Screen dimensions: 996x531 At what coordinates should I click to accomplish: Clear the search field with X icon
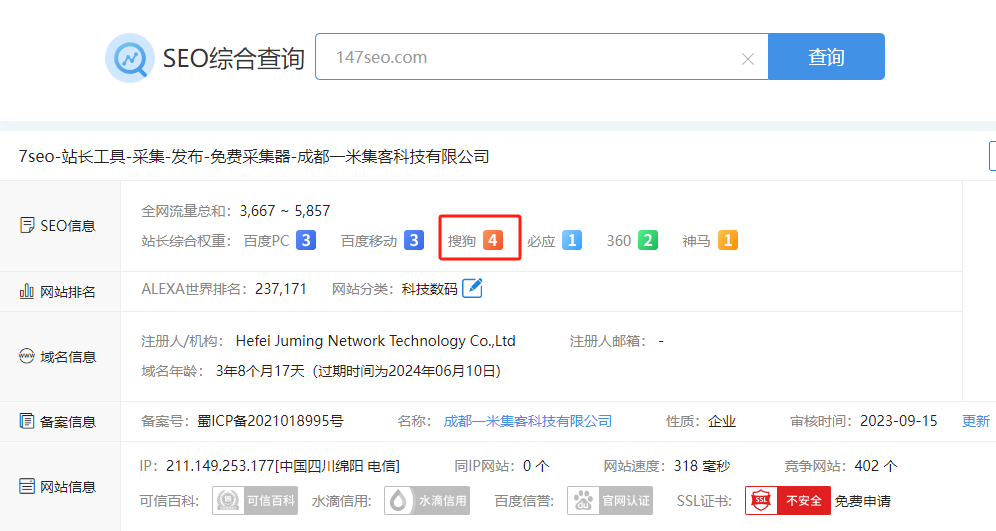pos(748,59)
